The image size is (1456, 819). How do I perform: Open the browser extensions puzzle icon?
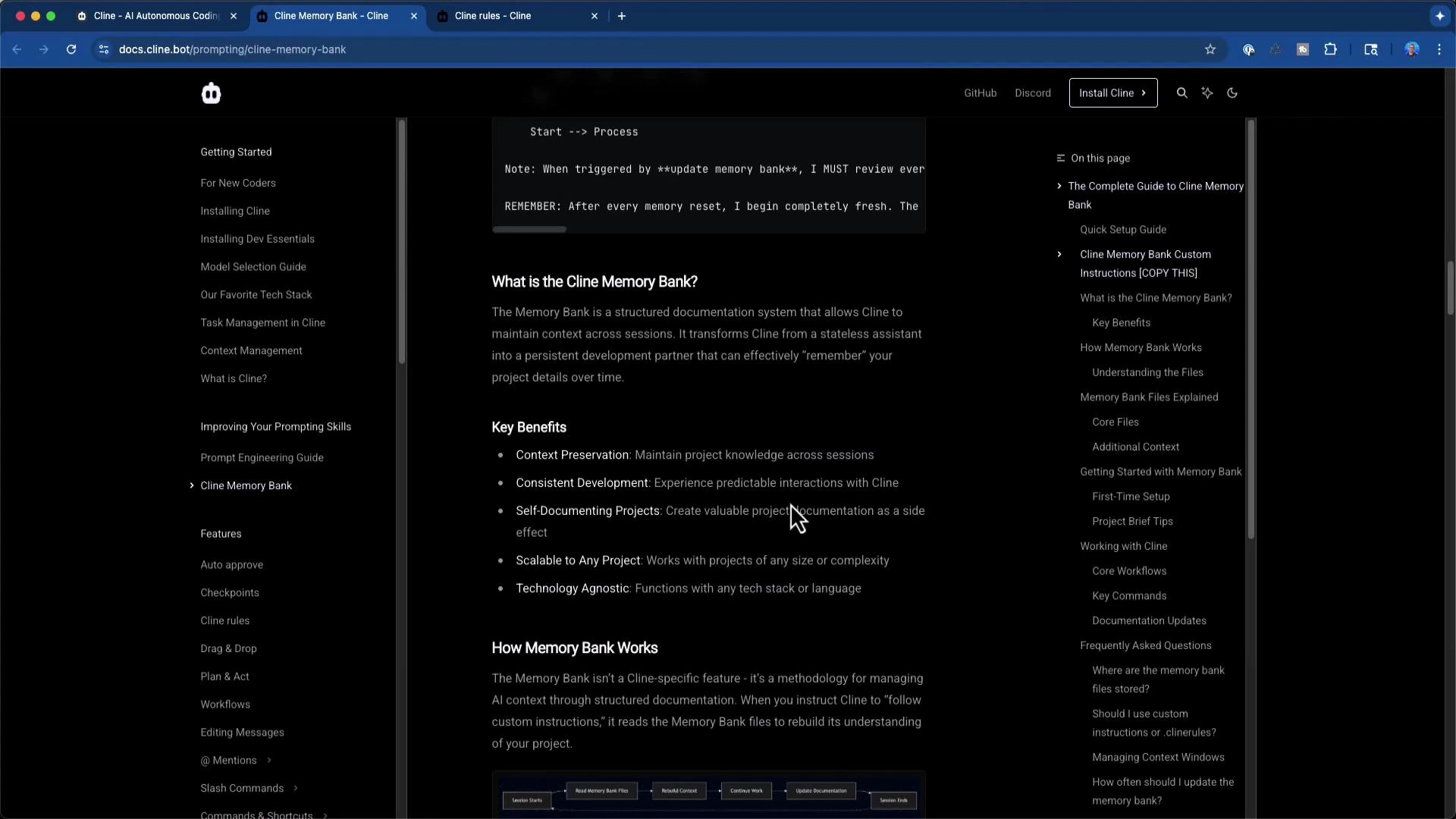click(x=1331, y=49)
